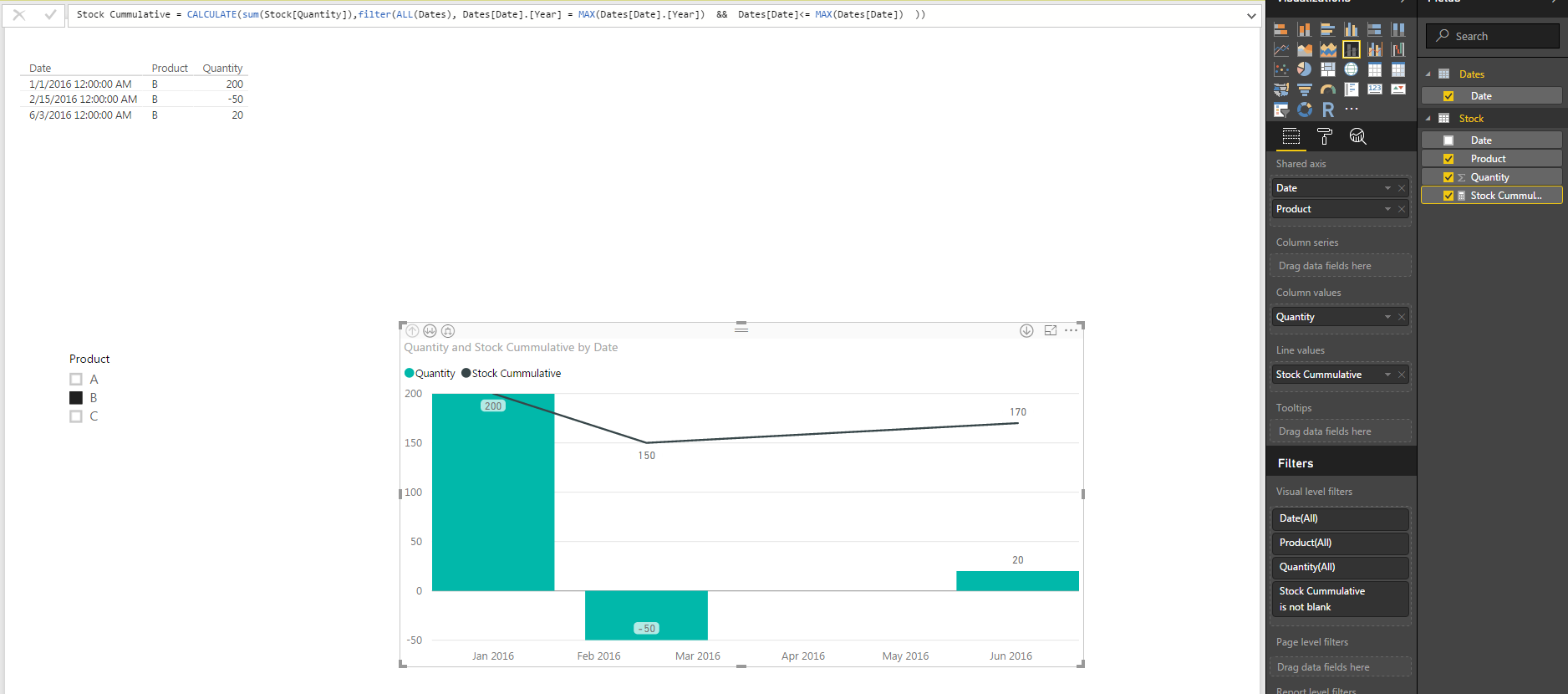Open the Product shared axis dropdown

coord(1387,209)
